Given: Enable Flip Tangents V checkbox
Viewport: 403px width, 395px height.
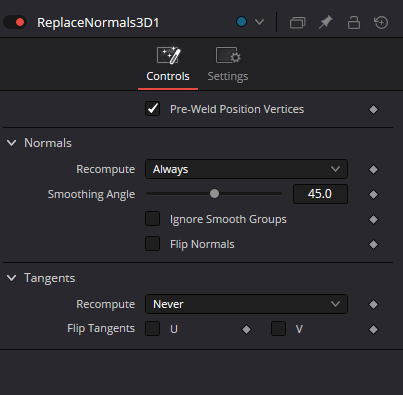Looking at the screenshot, I should pos(278,329).
